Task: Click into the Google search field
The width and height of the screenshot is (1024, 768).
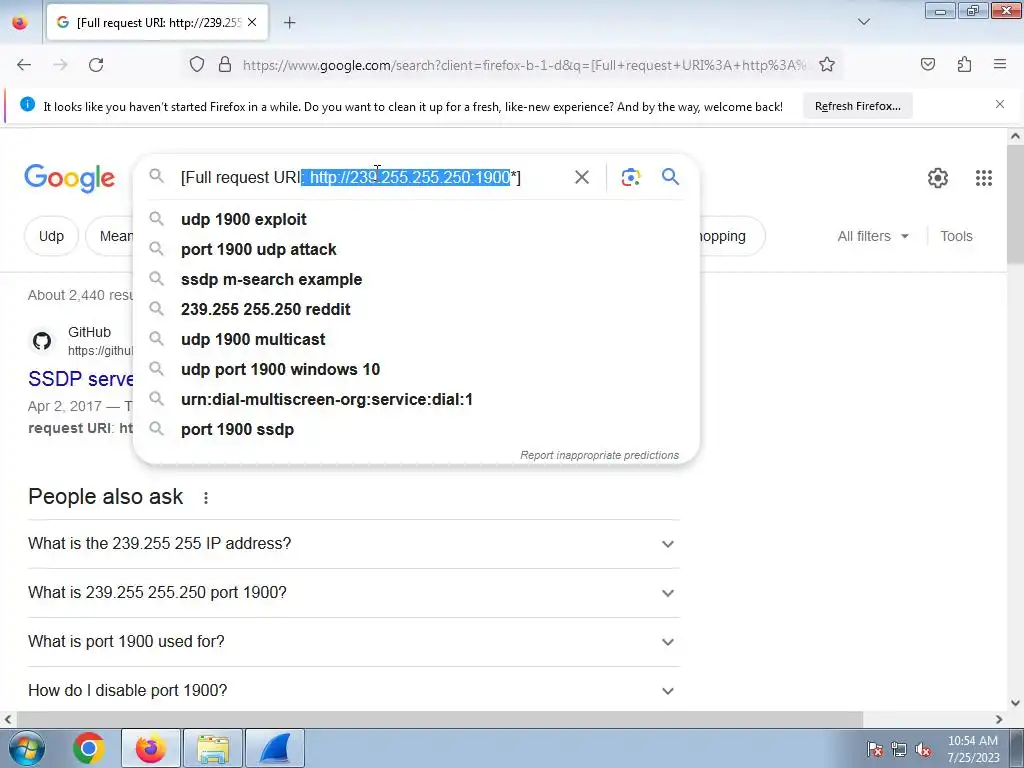Action: [372, 178]
